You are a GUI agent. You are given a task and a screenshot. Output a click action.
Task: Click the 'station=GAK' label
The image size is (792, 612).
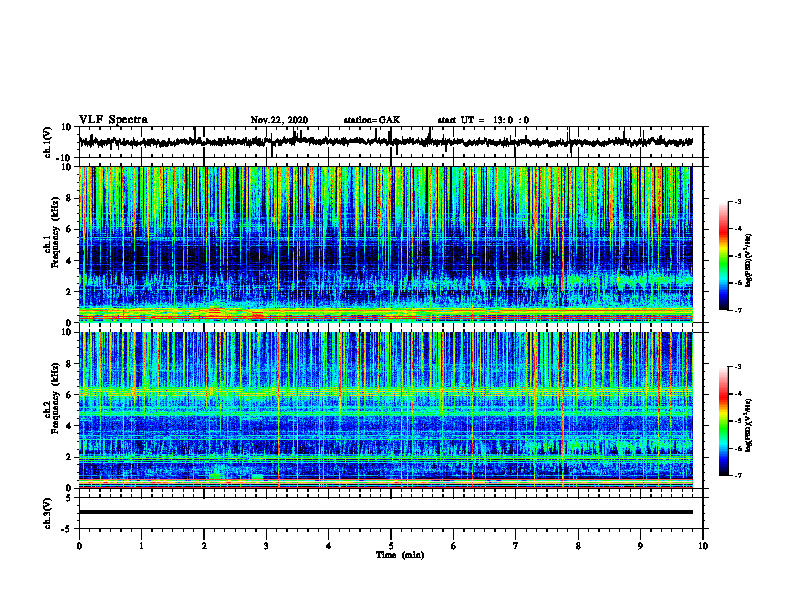coord(372,120)
